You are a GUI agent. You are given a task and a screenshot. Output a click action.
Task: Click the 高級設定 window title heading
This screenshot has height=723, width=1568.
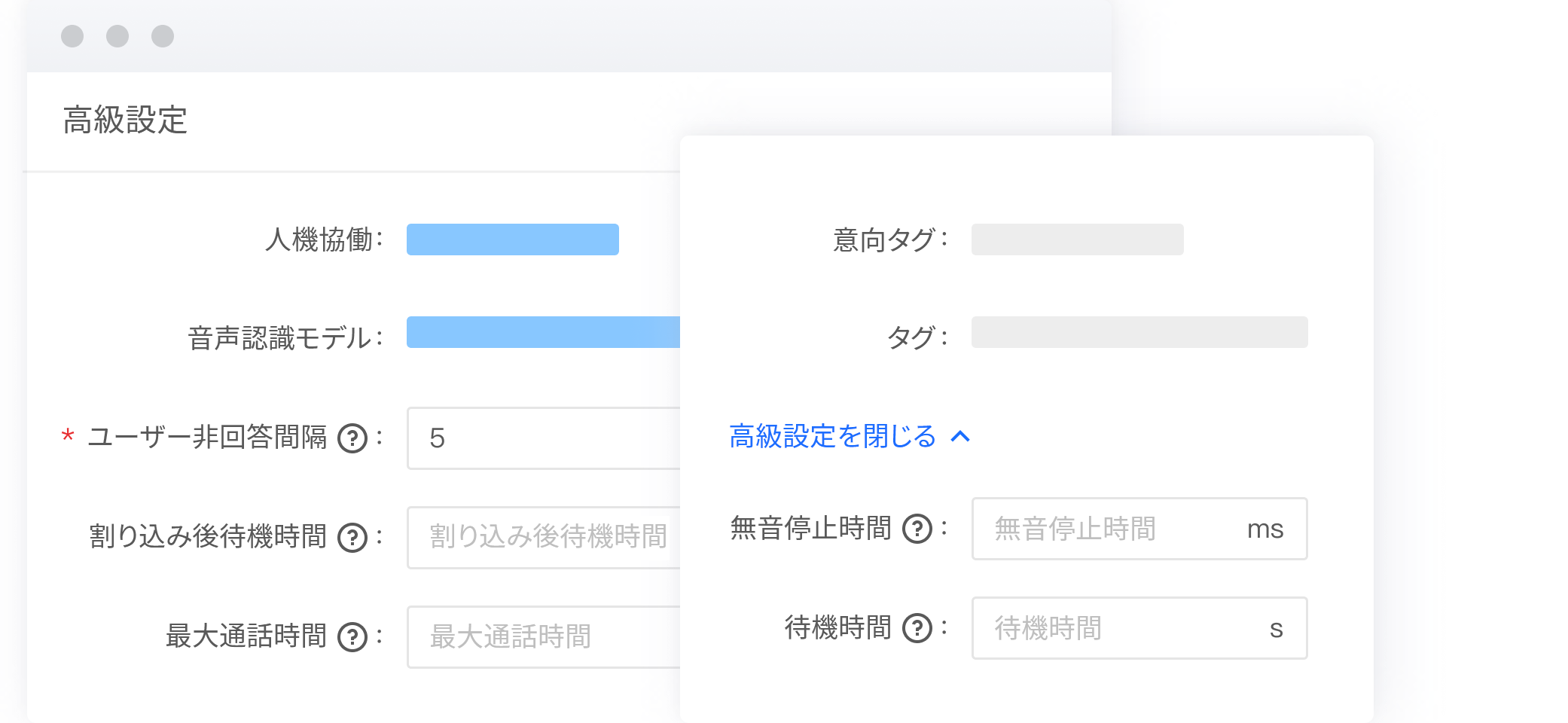(x=125, y=120)
